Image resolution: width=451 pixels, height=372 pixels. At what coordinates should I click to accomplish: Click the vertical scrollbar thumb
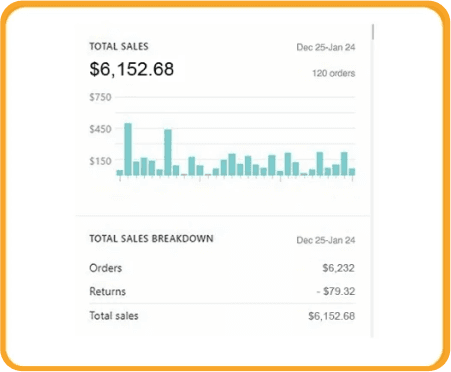pos(373,32)
